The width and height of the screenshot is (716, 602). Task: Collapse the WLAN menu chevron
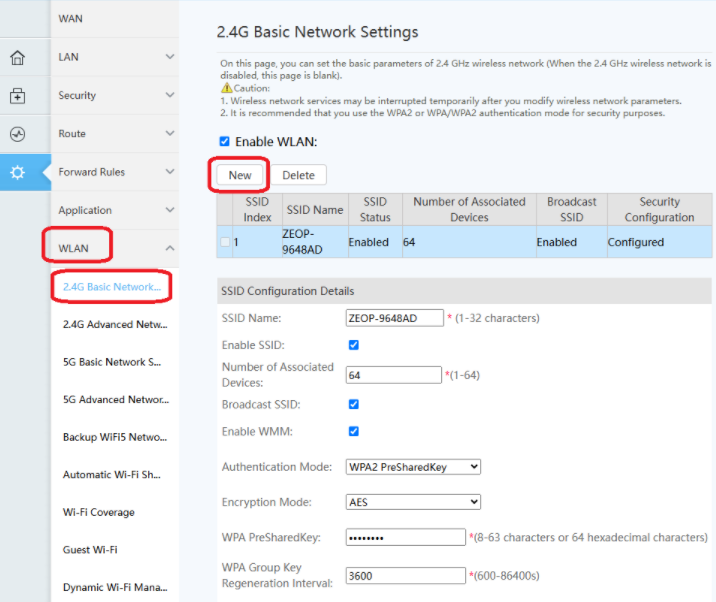170,248
